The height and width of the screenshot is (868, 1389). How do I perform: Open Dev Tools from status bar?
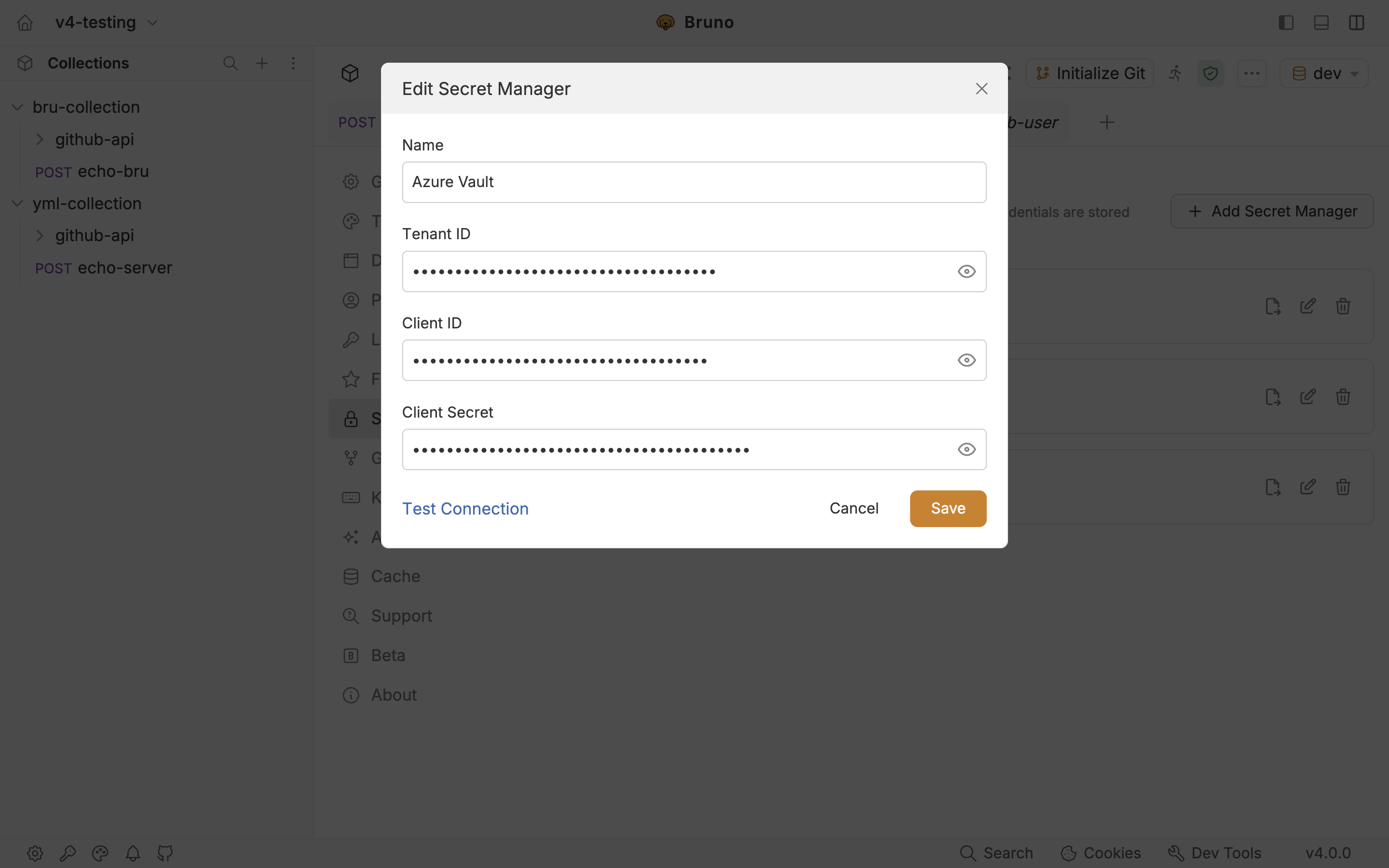pyautogui.click(x=1215, y=853)
